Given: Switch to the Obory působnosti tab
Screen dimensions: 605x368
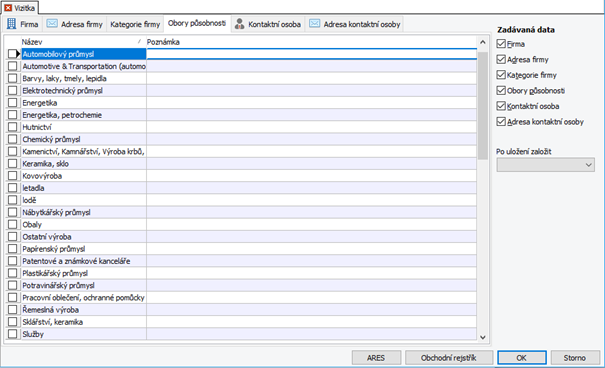Looking at the screenshot, I should pyautogui.click(x=197, y=23).
